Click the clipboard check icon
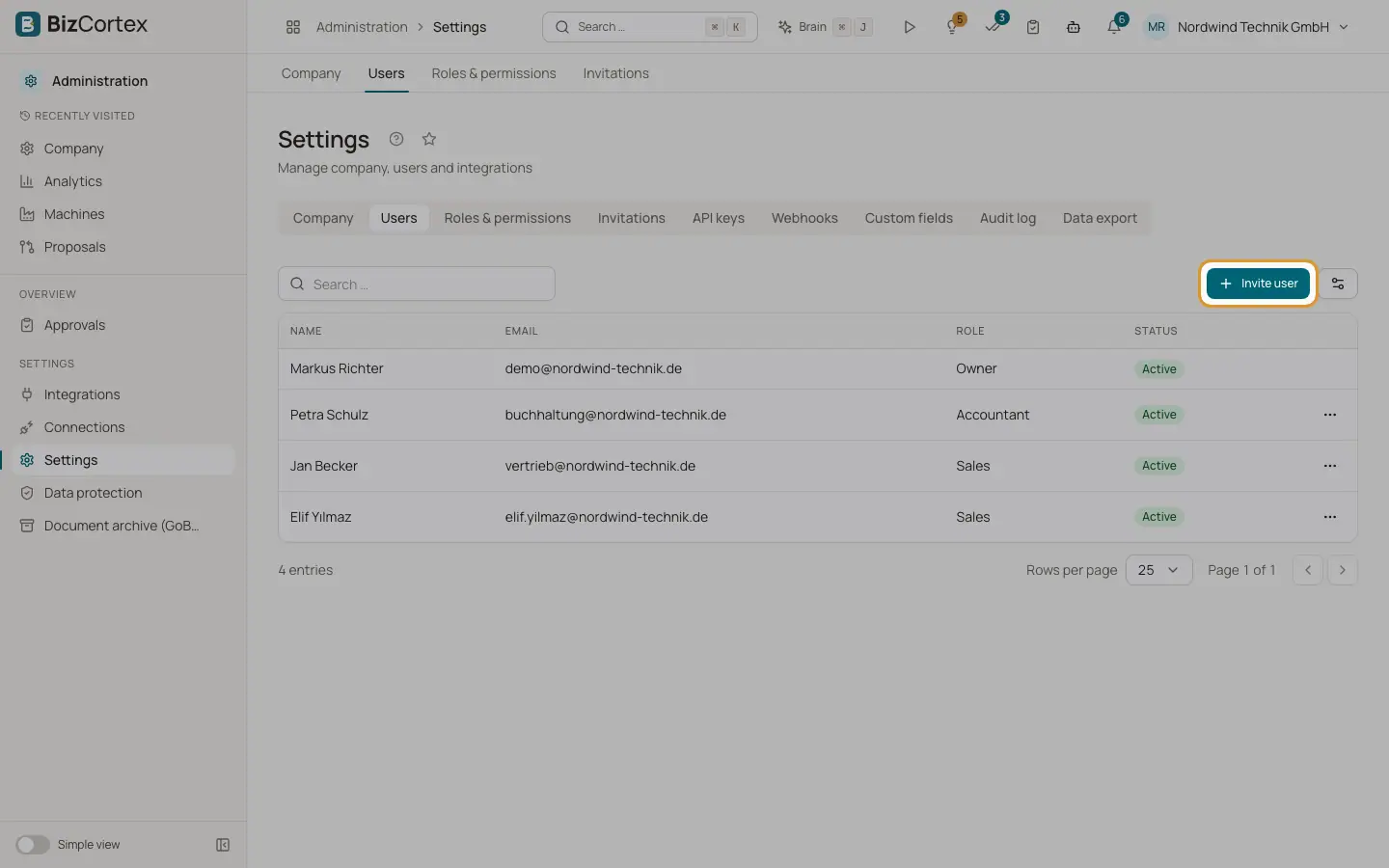The height and width of the screenshot is (868, 1389). (1033, 27)
